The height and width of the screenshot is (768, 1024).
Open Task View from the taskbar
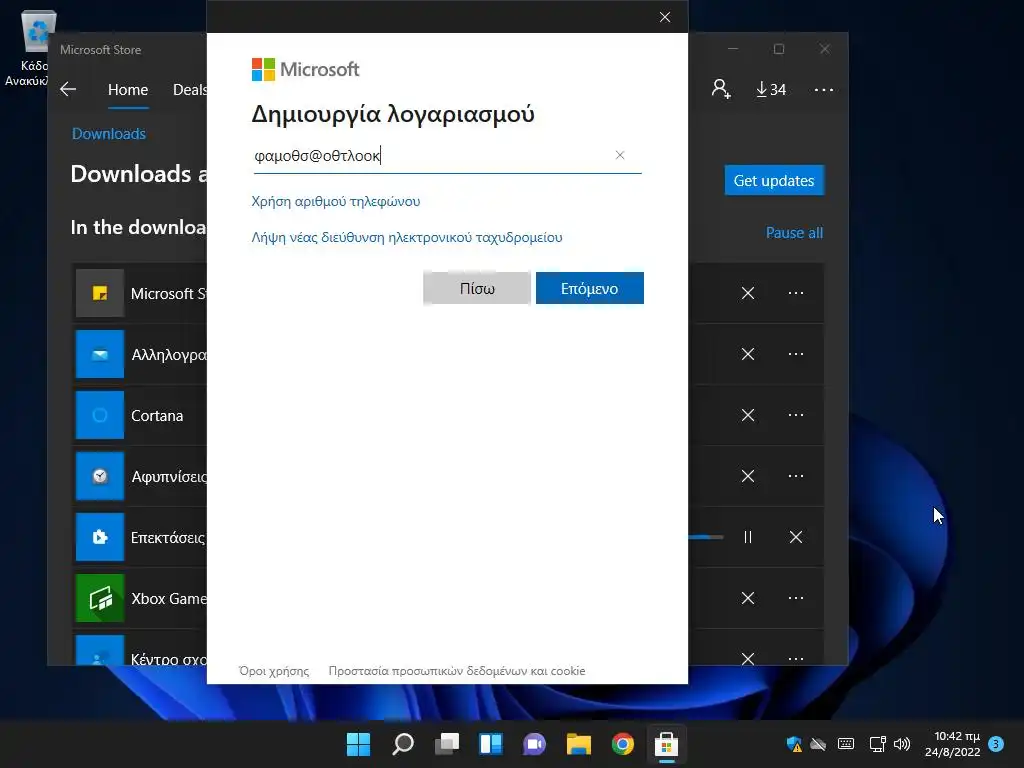point(447,744)
